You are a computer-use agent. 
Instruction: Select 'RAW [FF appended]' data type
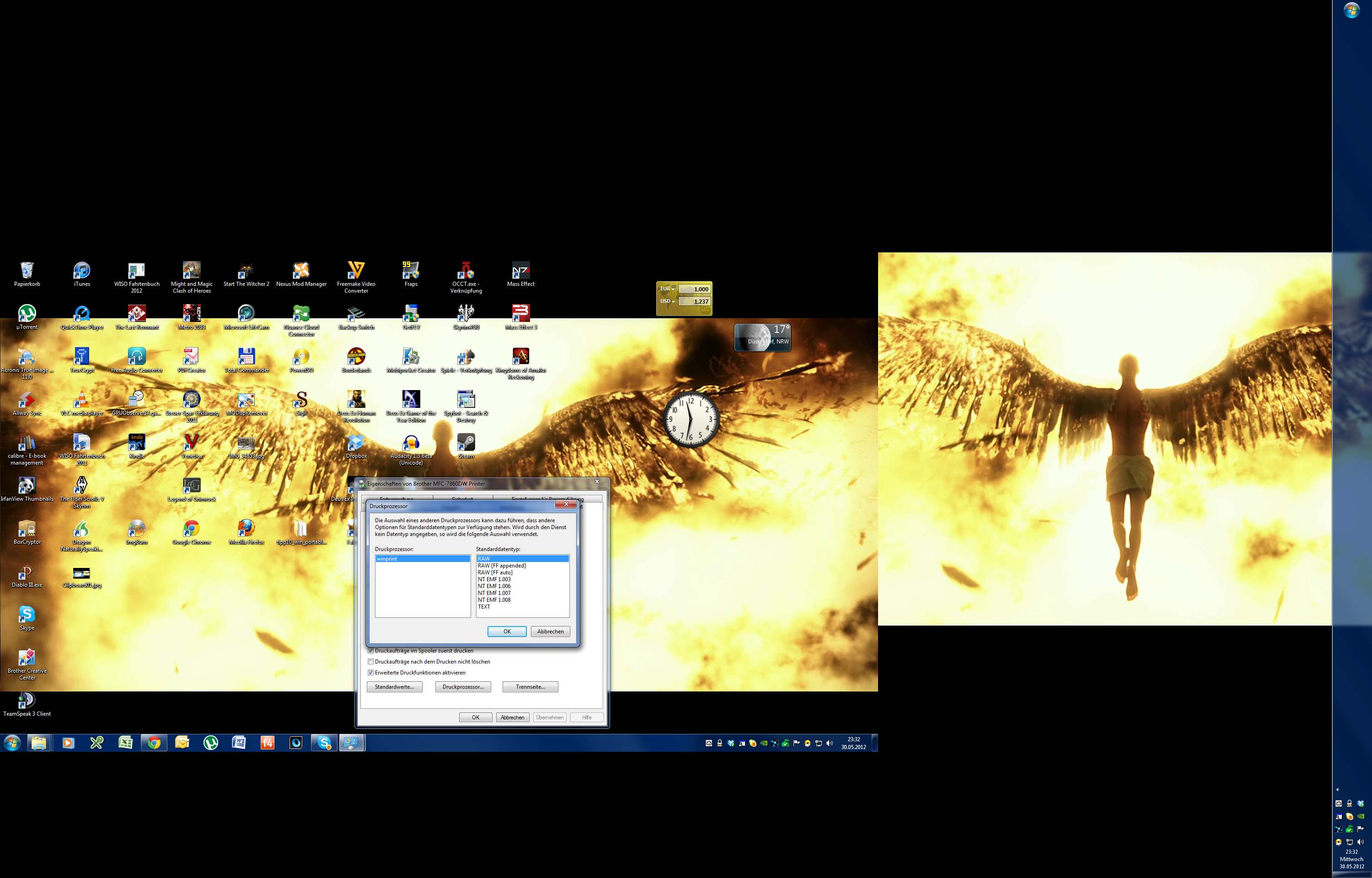(x=502, y=566)
